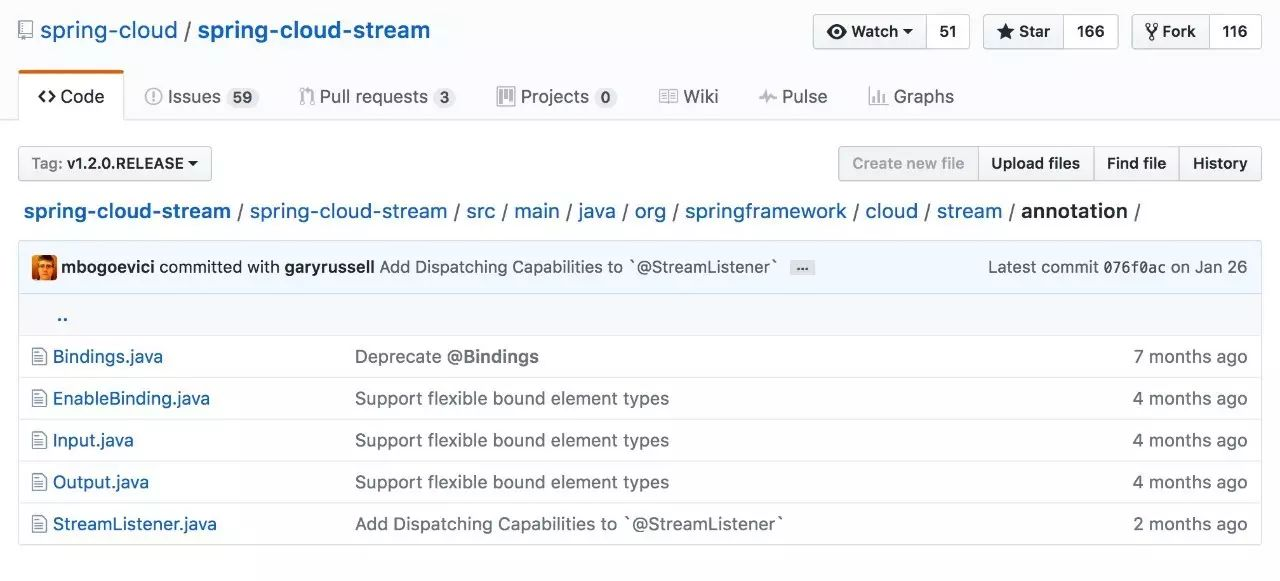
Task: Go up to parent directory (..)
Action: coord(62,316)
